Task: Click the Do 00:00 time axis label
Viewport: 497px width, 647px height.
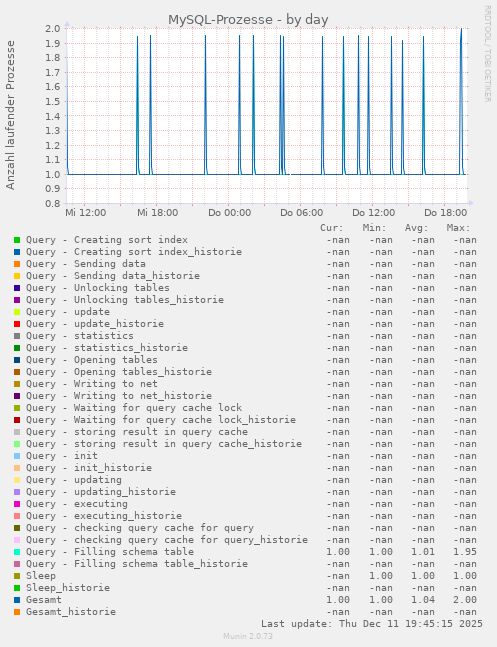Action: coord(230,213)
